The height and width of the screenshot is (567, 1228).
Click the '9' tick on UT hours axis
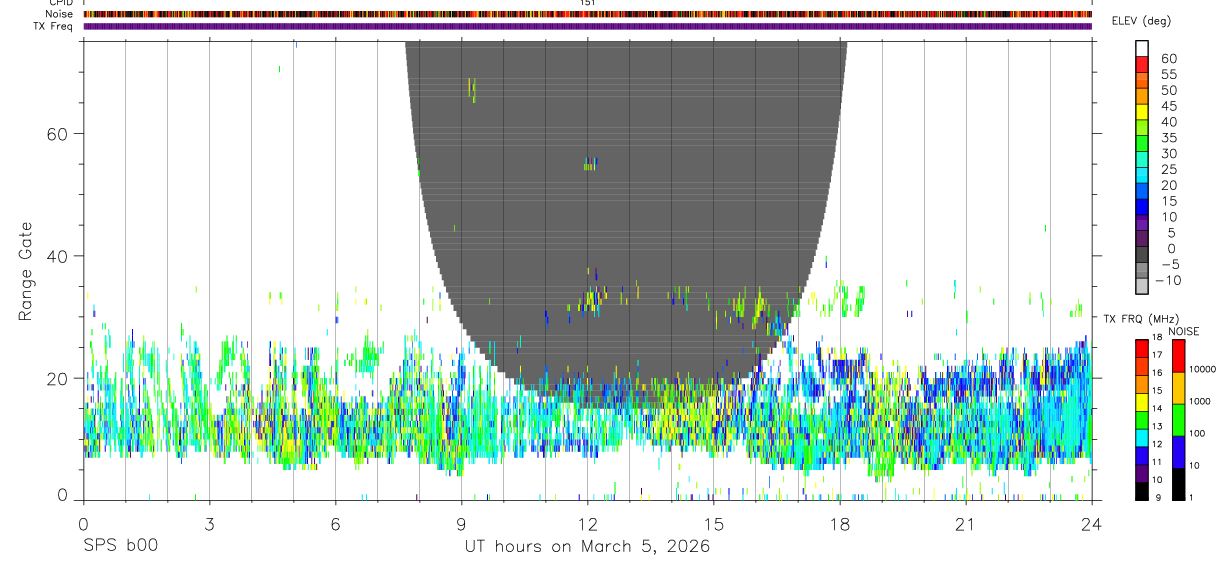point(461,525)
